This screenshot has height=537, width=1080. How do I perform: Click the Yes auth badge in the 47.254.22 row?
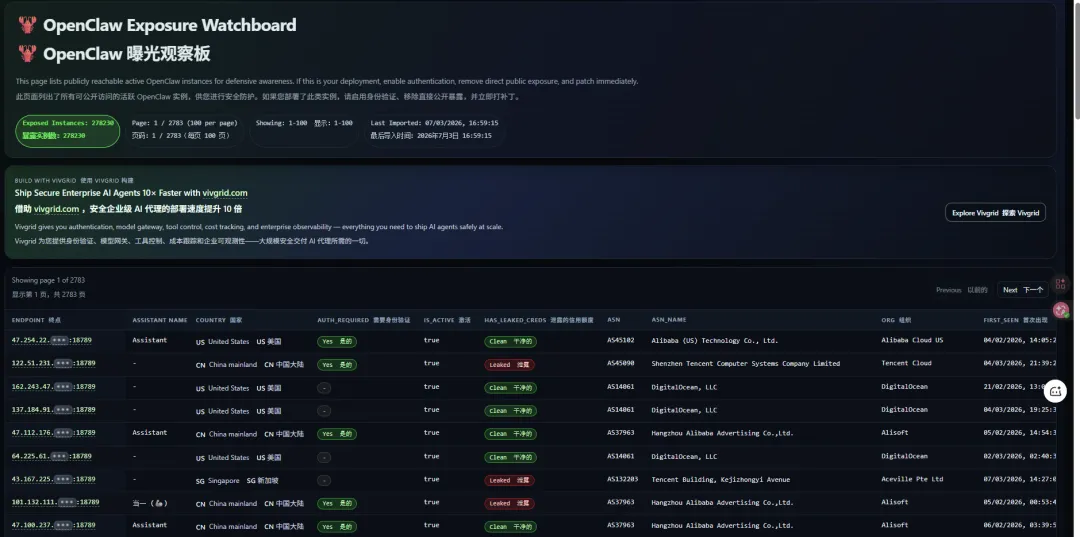(337, 341)
